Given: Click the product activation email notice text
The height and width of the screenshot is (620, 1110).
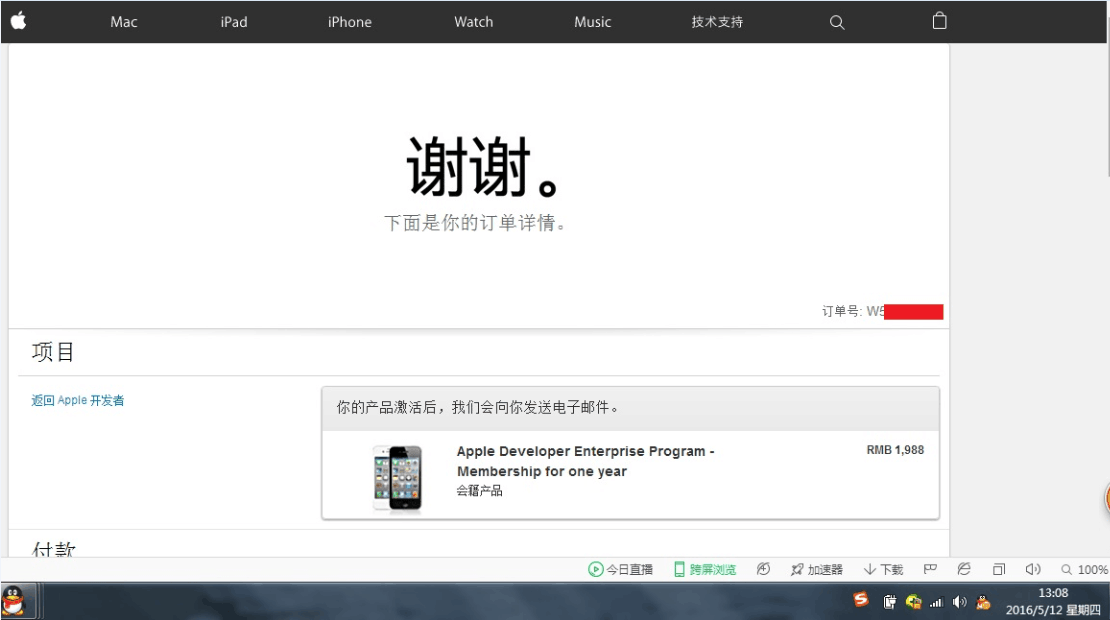Looking at the screenshot, I should click(x=478, y=407).
